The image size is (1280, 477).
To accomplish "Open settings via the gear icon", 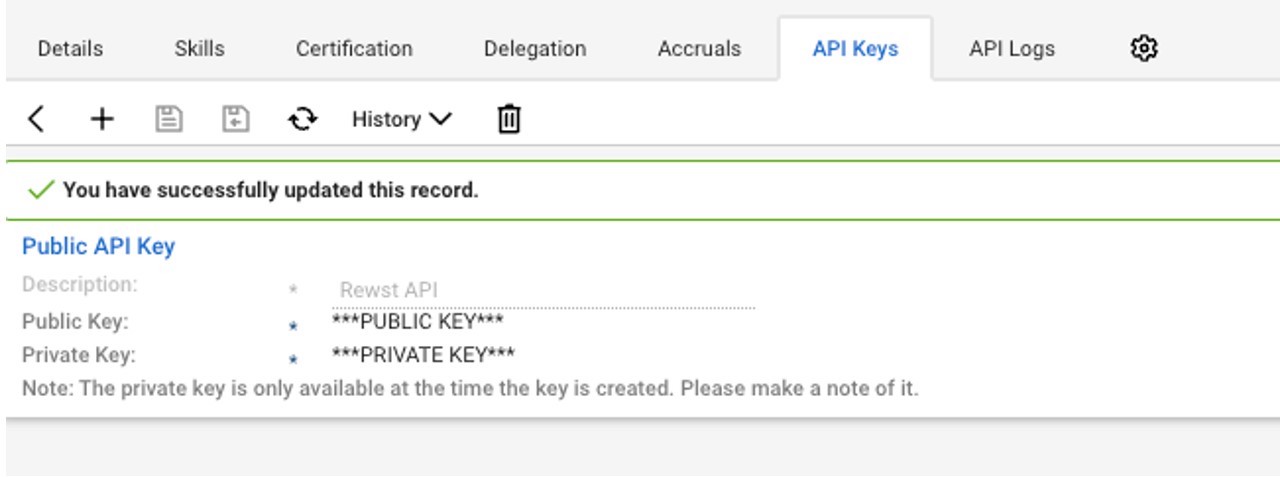I will tap(1144, 48).
